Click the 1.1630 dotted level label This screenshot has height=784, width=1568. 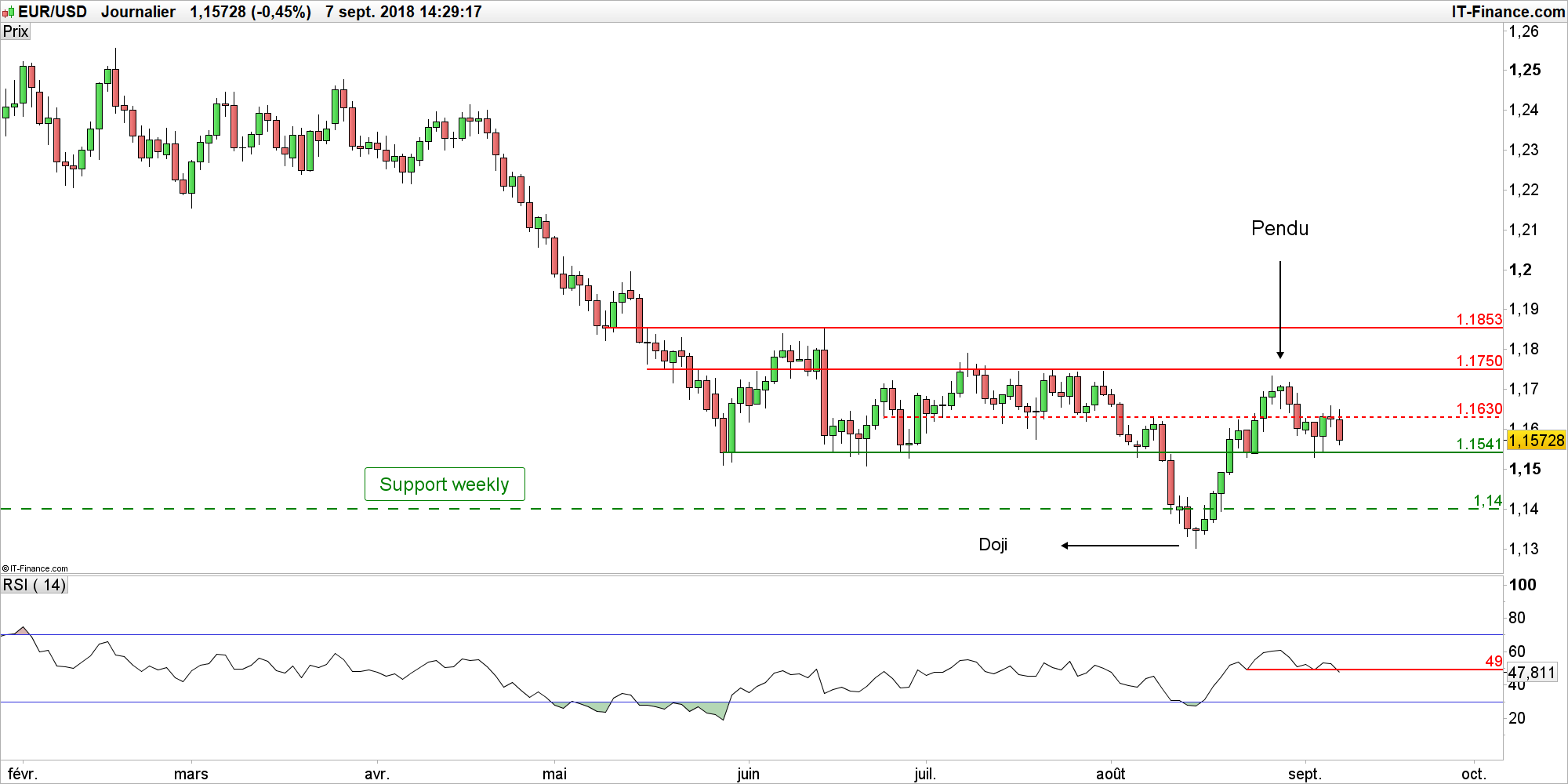click(x=1479, y=408)
